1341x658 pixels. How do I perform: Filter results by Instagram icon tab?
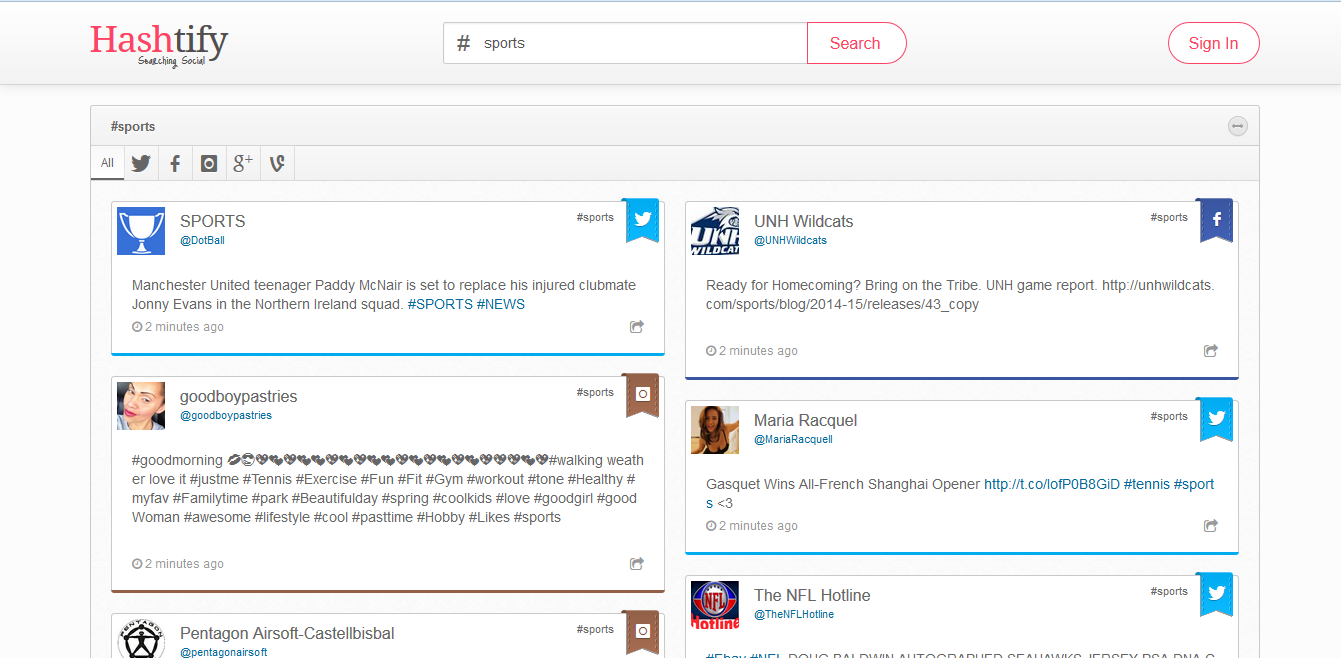209,163
